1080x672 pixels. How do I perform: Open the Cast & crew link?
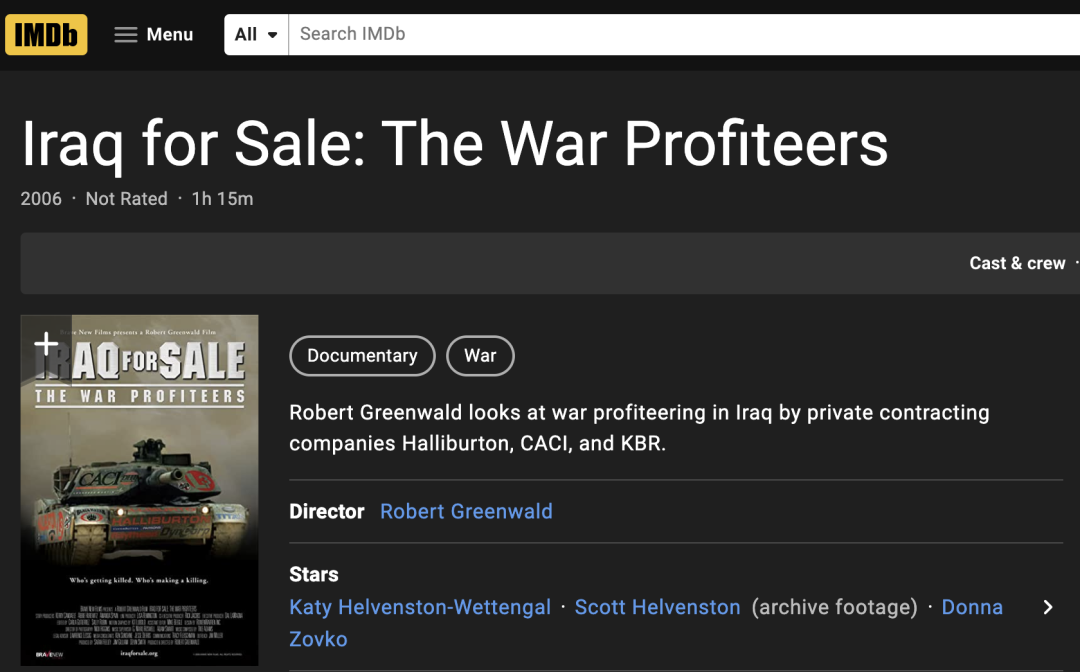coord(1017,263)
